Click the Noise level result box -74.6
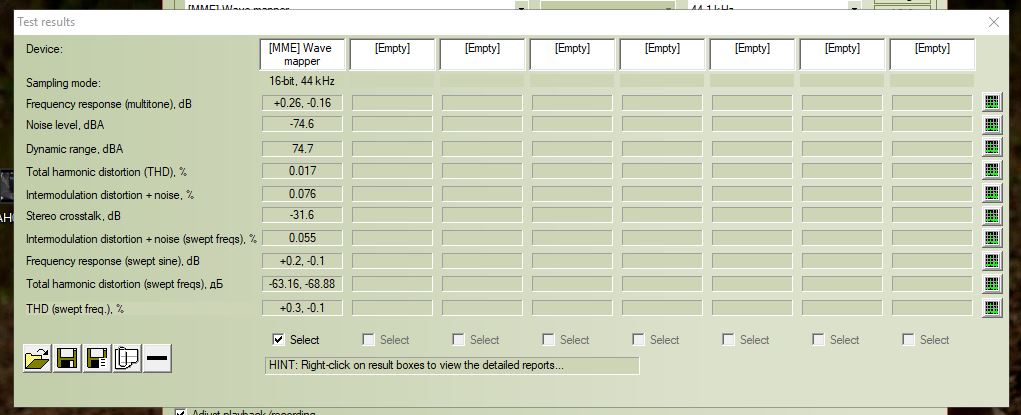 click(x=302, y=125)
